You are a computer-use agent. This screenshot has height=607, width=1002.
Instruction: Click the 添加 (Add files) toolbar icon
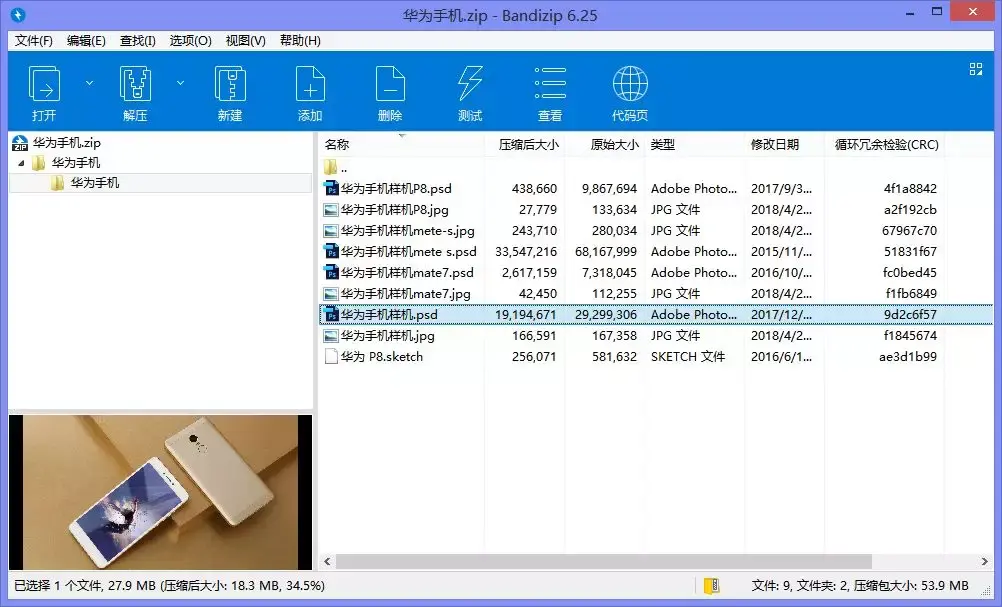(310, 84)
